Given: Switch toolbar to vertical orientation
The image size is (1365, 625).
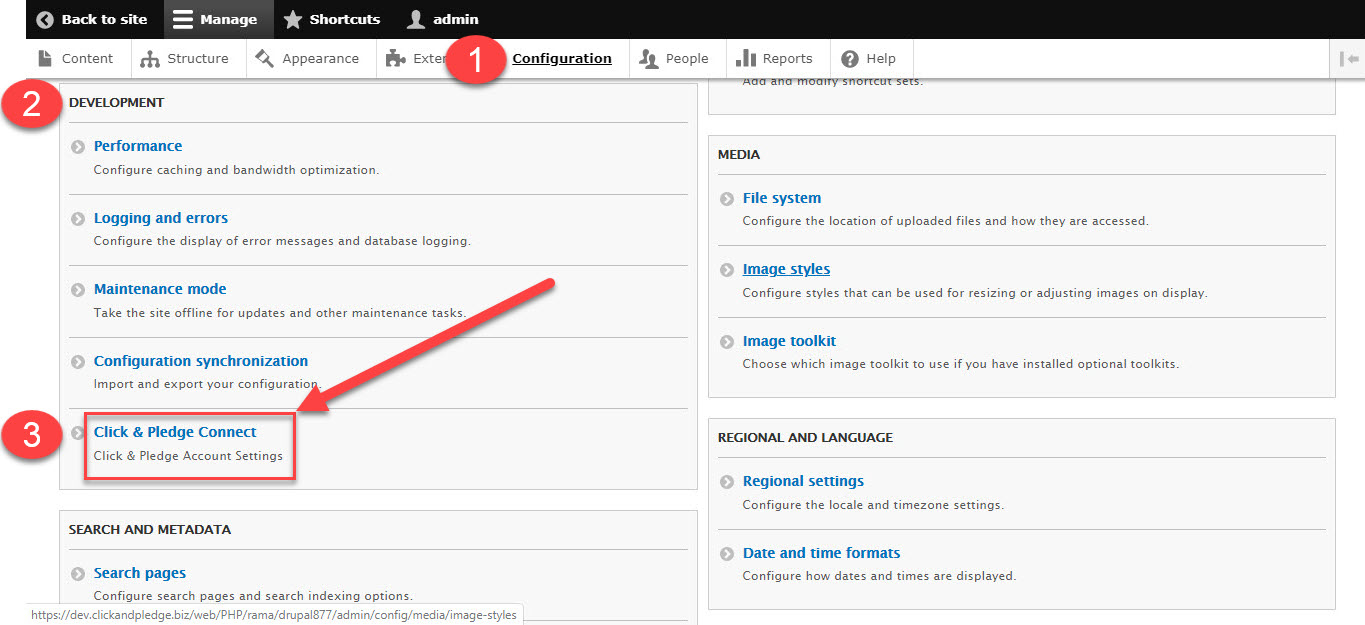Looking at the screenshot, I should [x=1349, y=58].
